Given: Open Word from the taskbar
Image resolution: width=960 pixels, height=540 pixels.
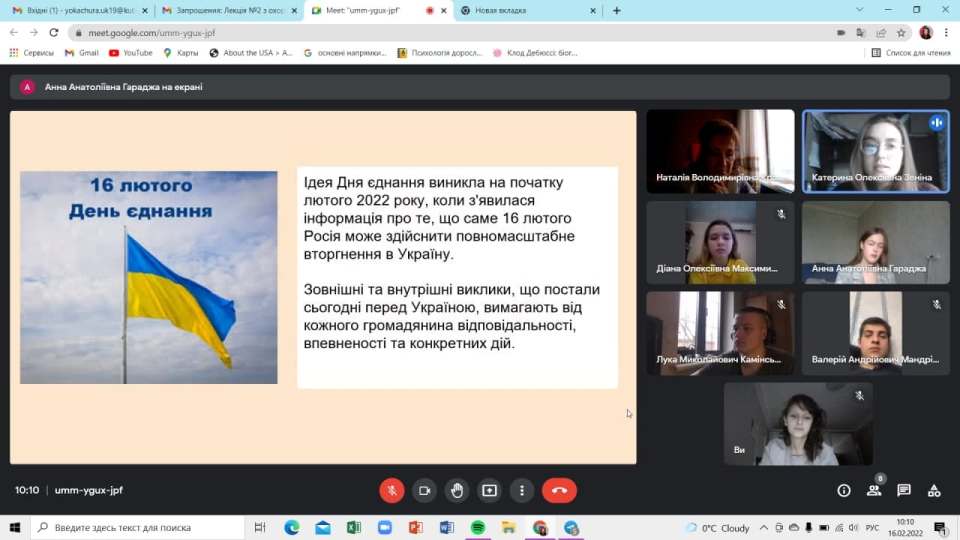Looking at the screenshot, I should point(447,527).
